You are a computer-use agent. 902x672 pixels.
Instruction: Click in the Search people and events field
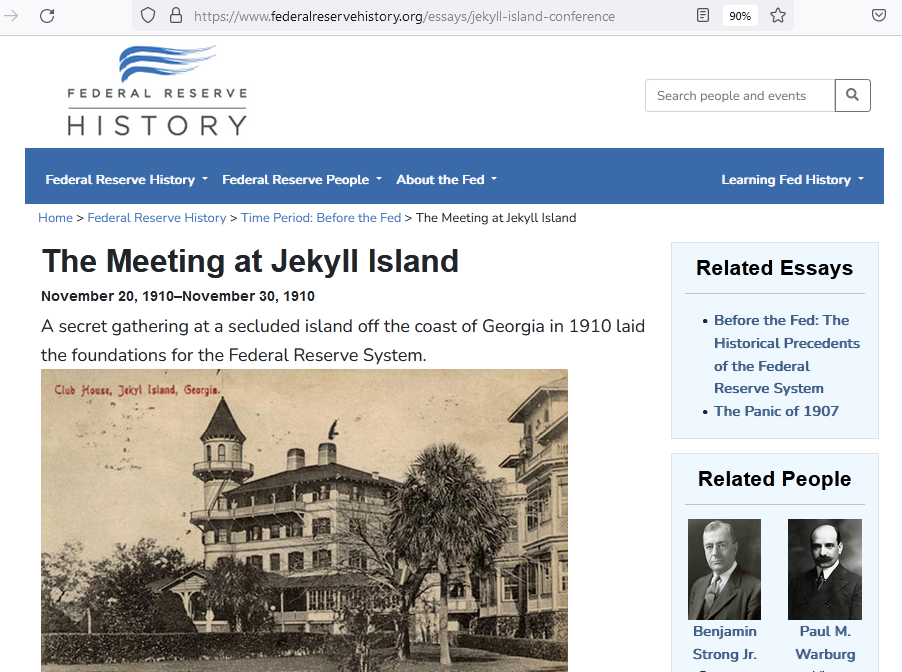tap(740, 96)
